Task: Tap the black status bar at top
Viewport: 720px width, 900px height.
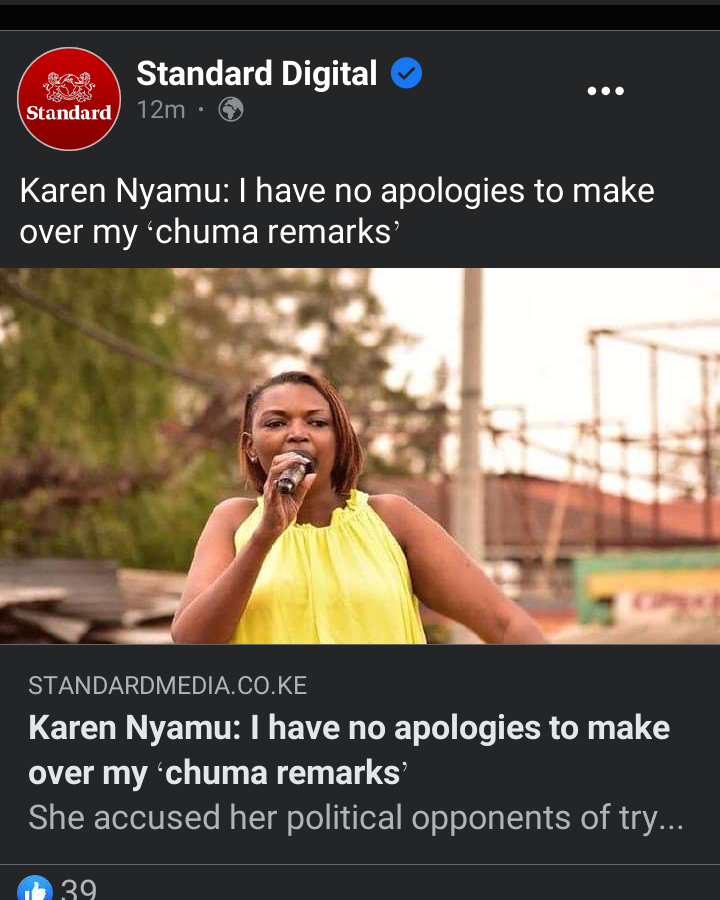Action: click(x=360, y=17)
